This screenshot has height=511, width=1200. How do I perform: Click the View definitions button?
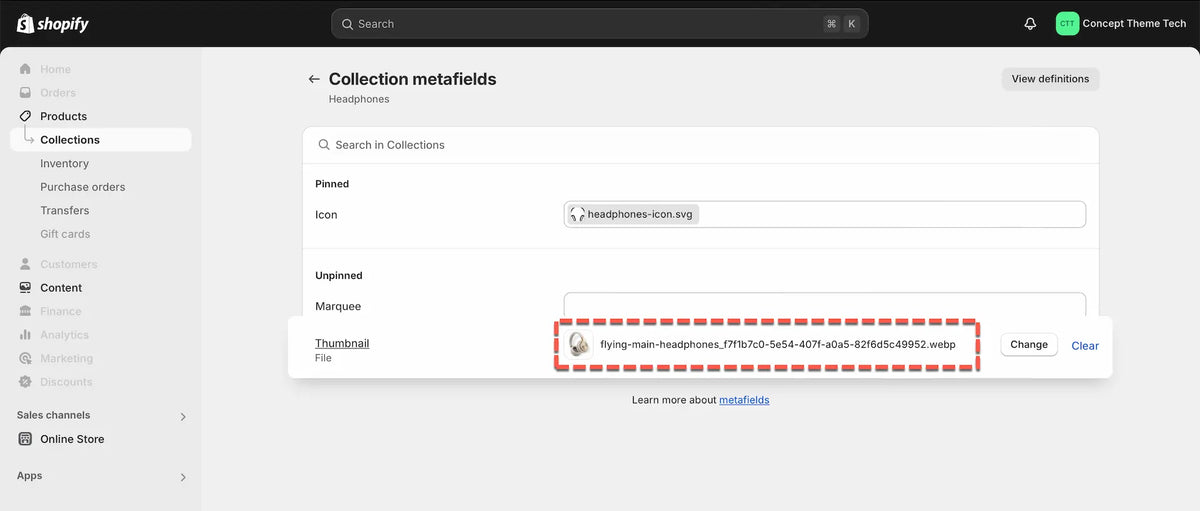click(x=1050, y=79)
